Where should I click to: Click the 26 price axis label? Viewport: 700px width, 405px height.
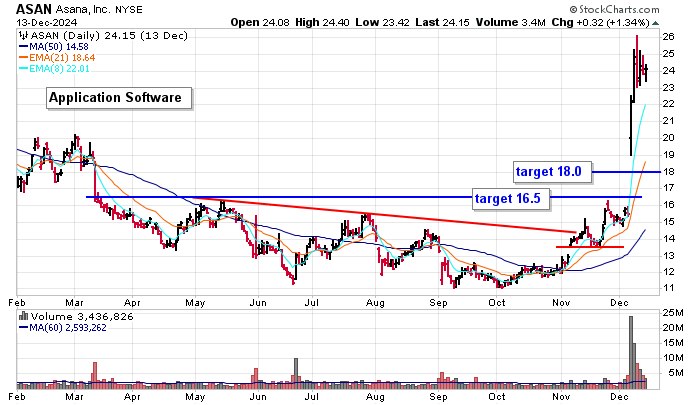point(668,37)
